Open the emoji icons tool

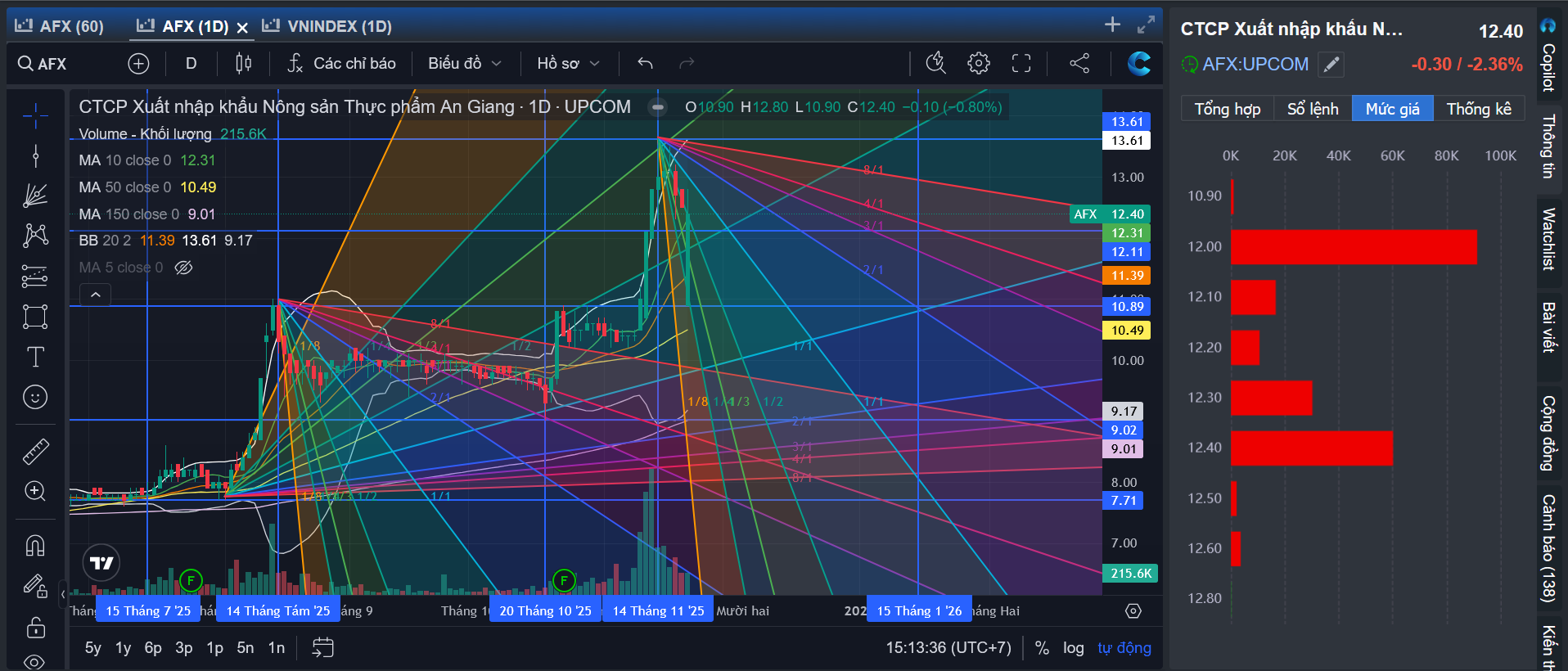coord(35,397)
